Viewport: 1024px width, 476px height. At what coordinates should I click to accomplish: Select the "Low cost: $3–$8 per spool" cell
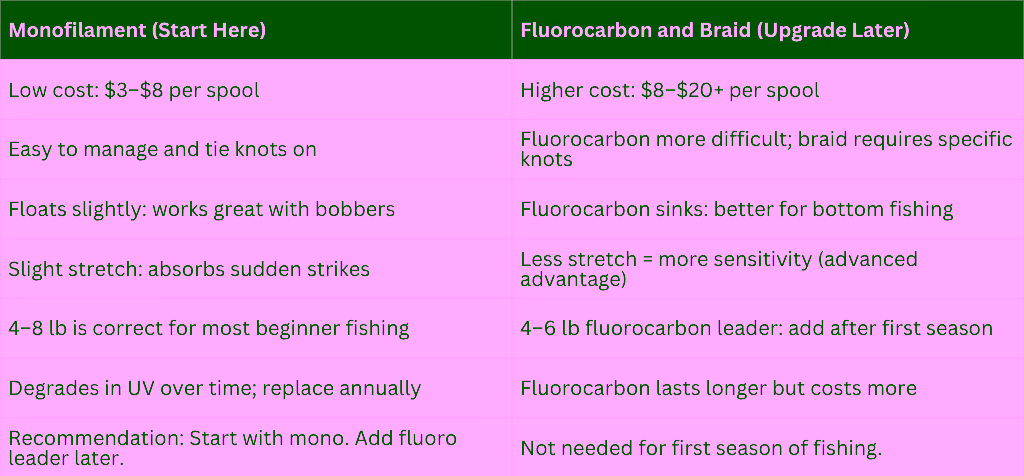[134, 90]
